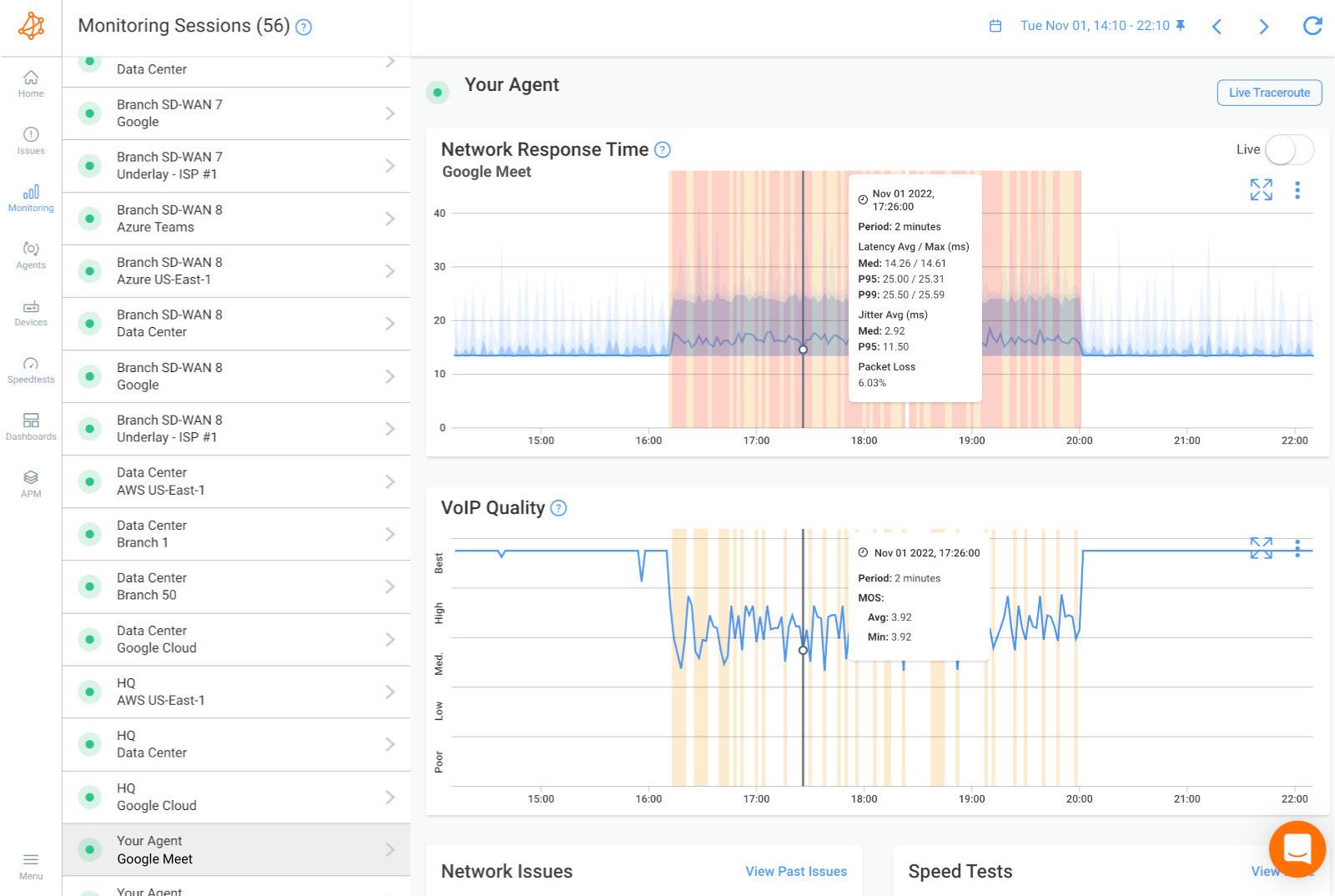
Task: Open the VoIP Quality chart options menu
Action: point(1297,549)
